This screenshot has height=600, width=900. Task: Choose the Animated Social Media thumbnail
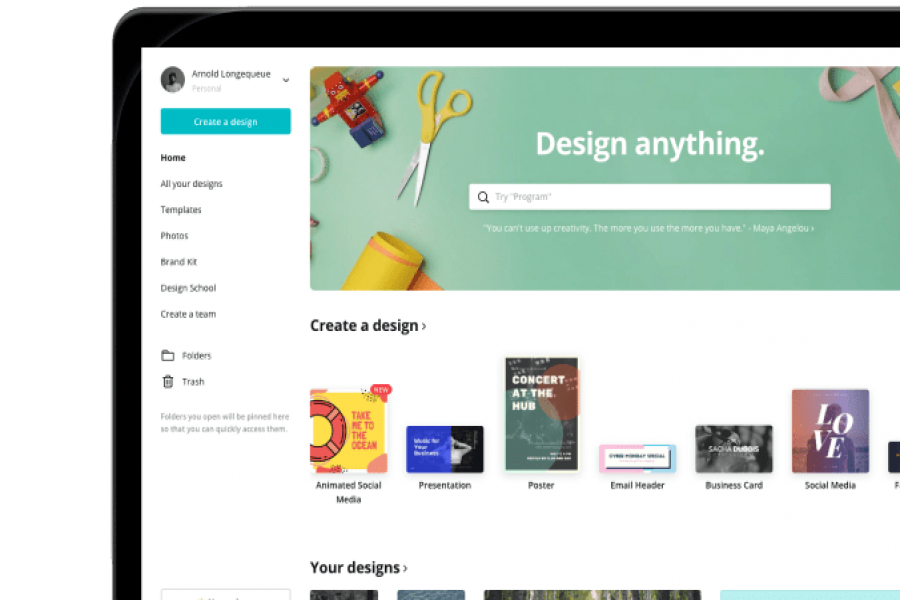(348, 431)
